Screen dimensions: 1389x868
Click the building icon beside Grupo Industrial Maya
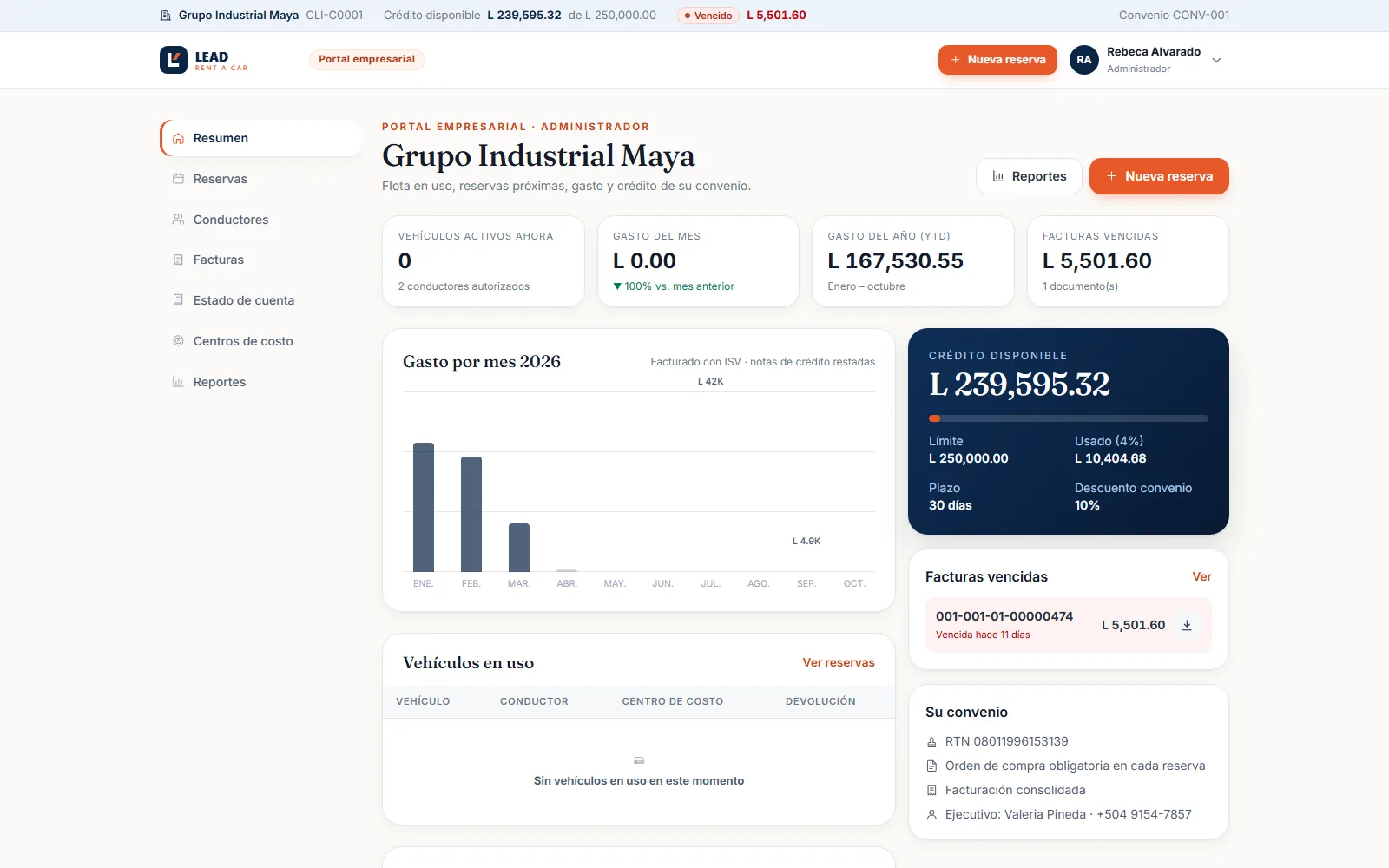click(x=166, y=16)
